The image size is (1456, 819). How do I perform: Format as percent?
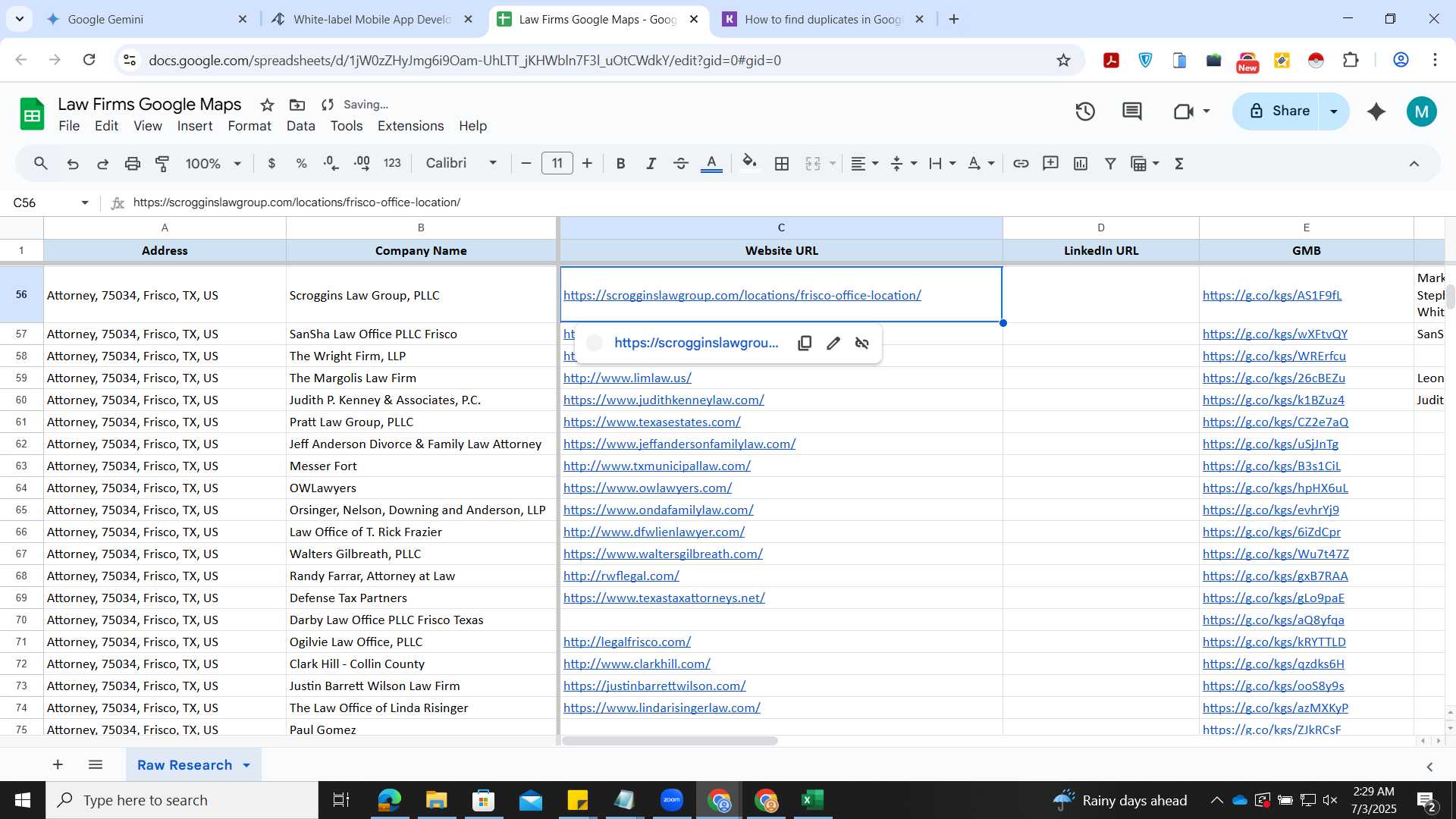click(x=301, y=163)
